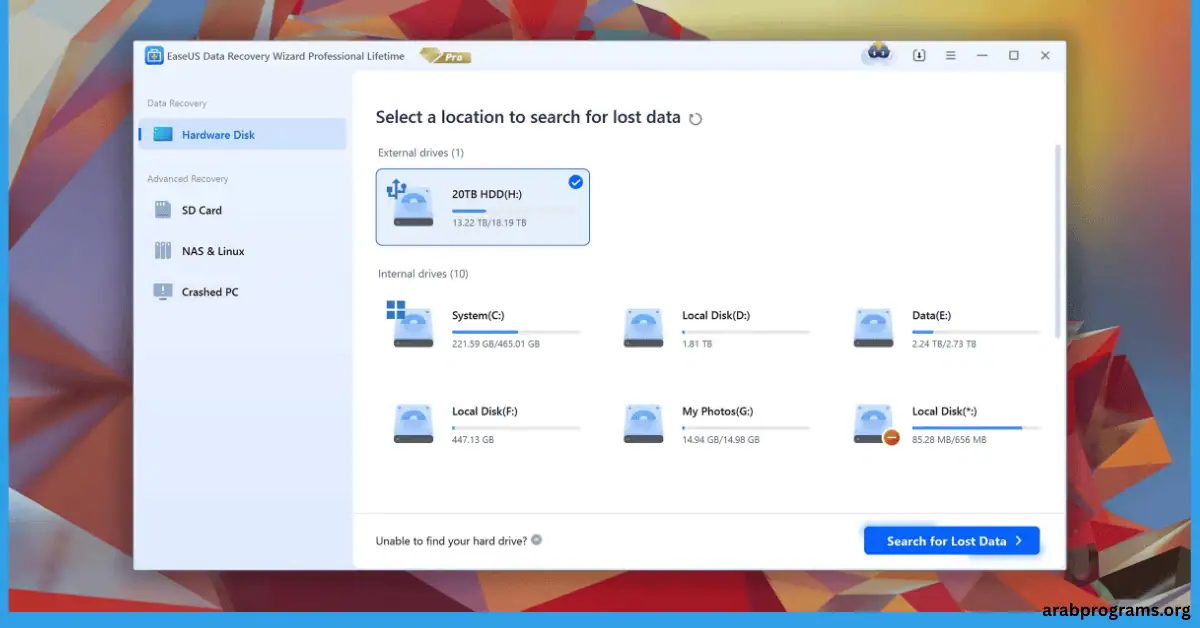Click the 20TB HDD(H:) USB drive icon
The width and height of the screenshot is (1200, 628).
(411, 203)
